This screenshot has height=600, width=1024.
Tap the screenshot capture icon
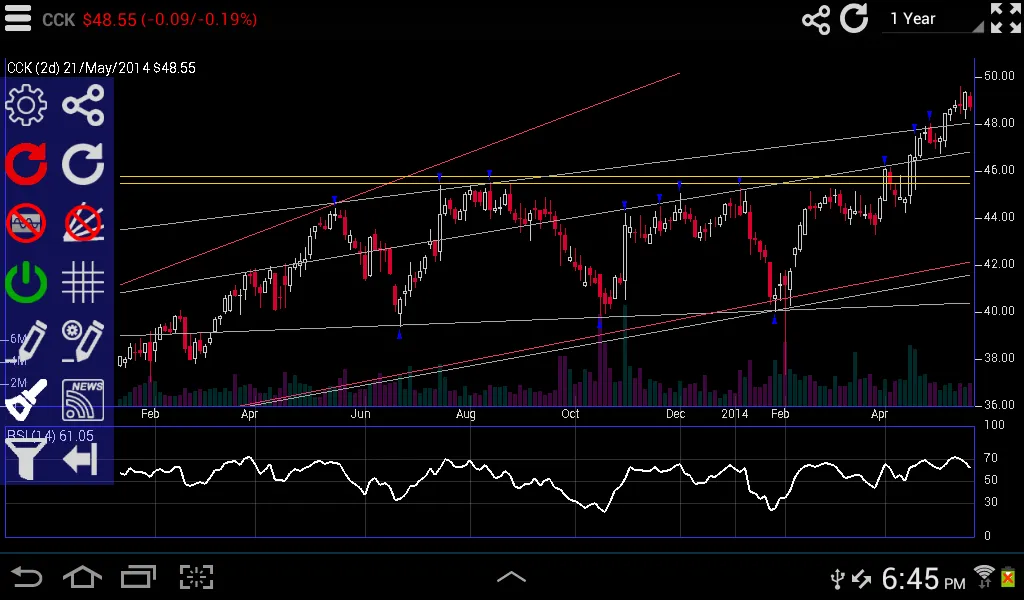[196, 577]
